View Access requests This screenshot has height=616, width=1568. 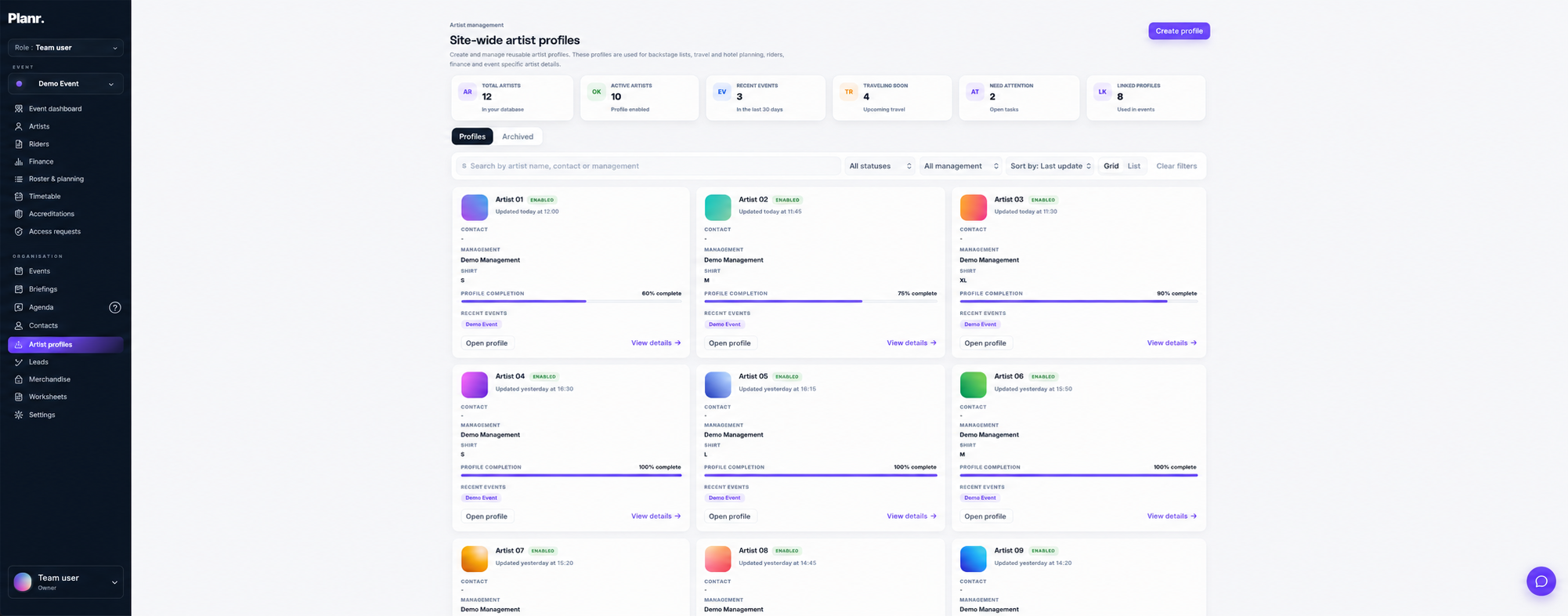click(x=66, y=232)
